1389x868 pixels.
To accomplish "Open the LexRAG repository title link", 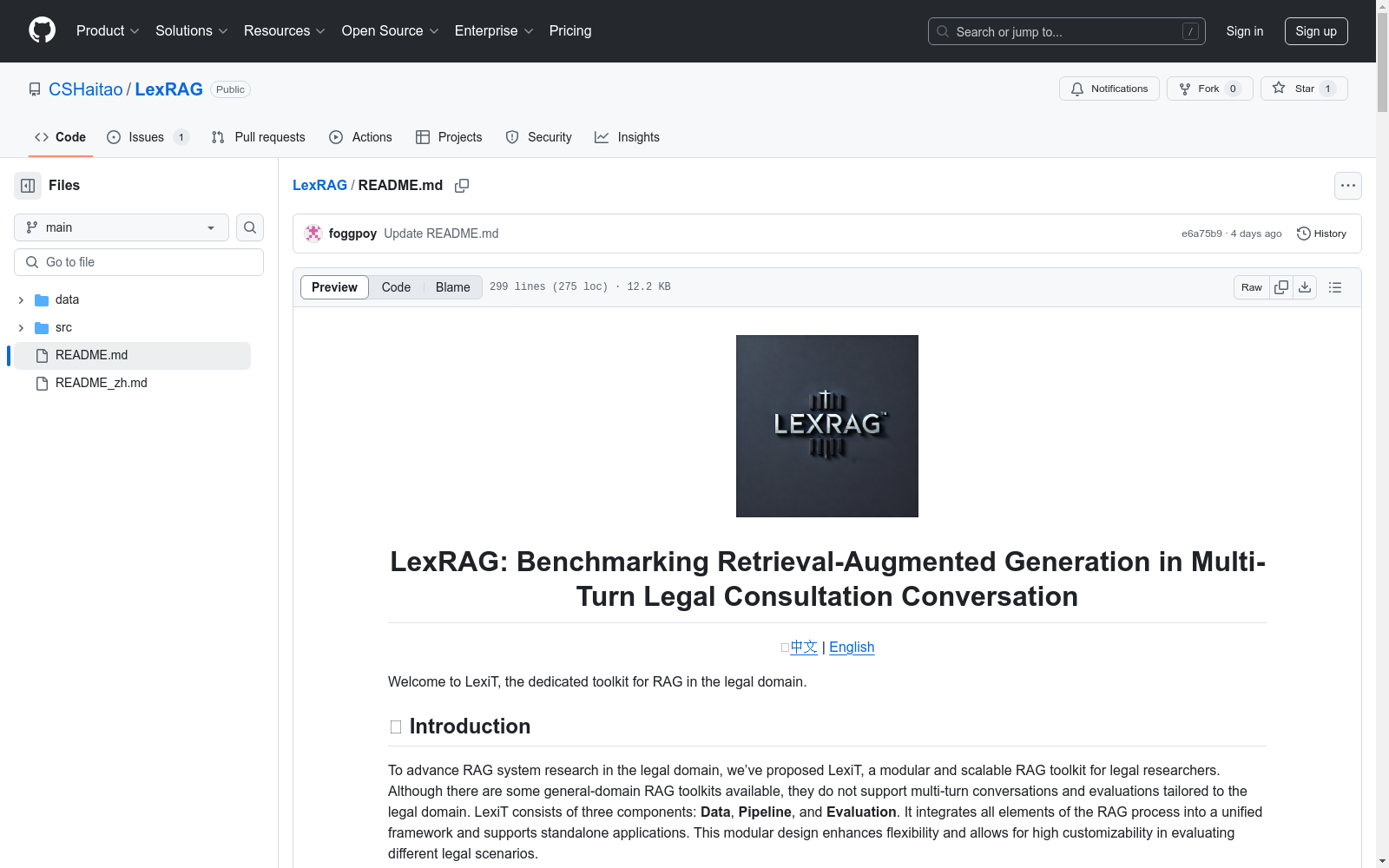I will pos(168,89).
